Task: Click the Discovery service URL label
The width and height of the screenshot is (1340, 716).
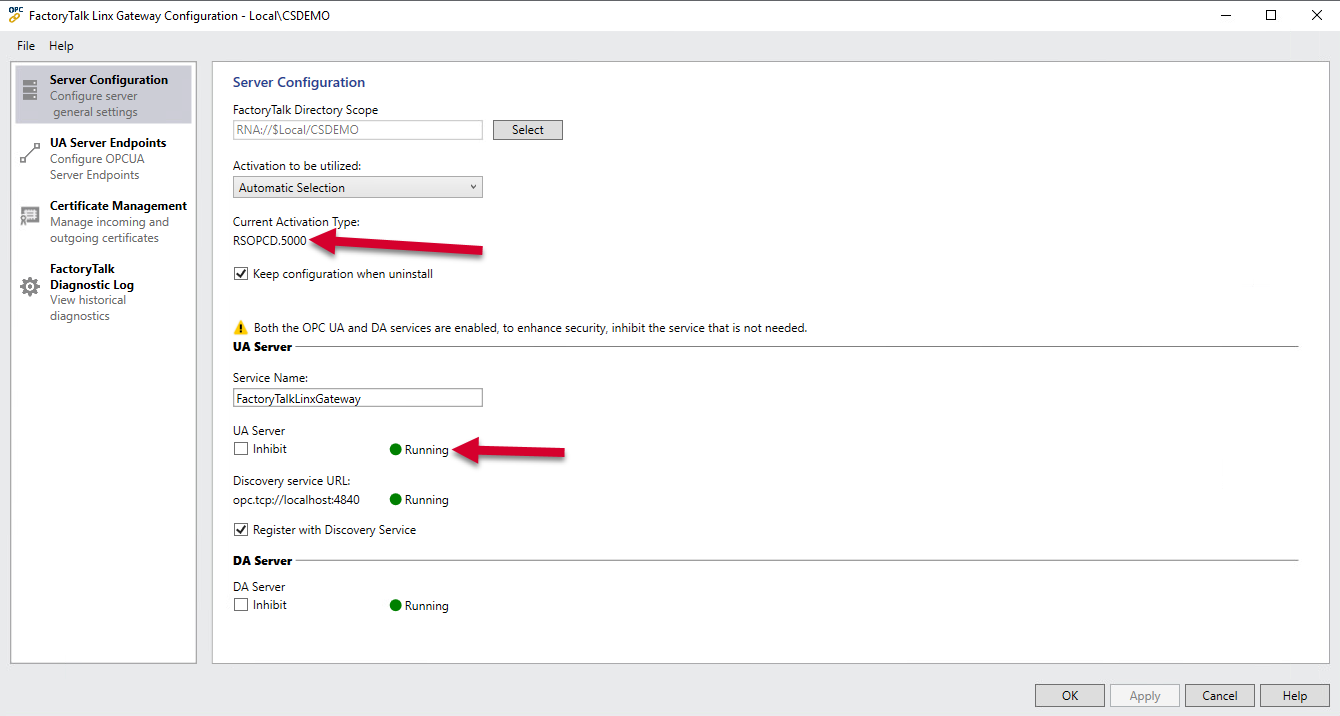Action: pyautogui.click(x=292, y=481)
